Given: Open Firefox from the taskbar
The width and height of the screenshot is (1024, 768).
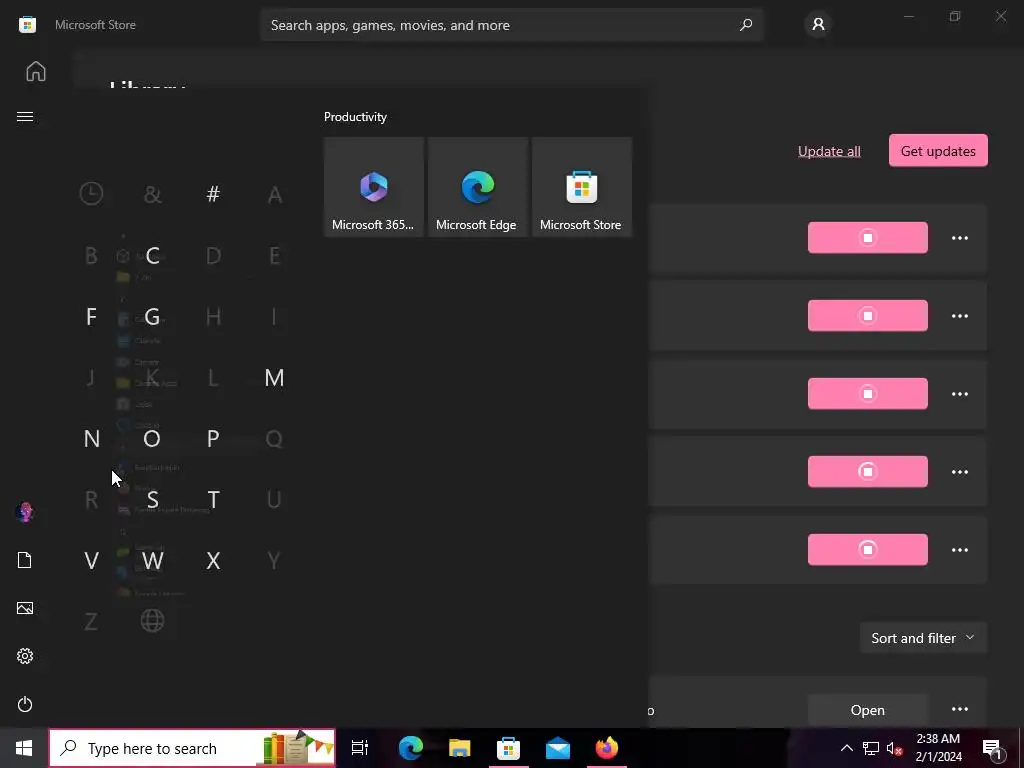Looking at the screenshot, I should [x=607, y=748].
